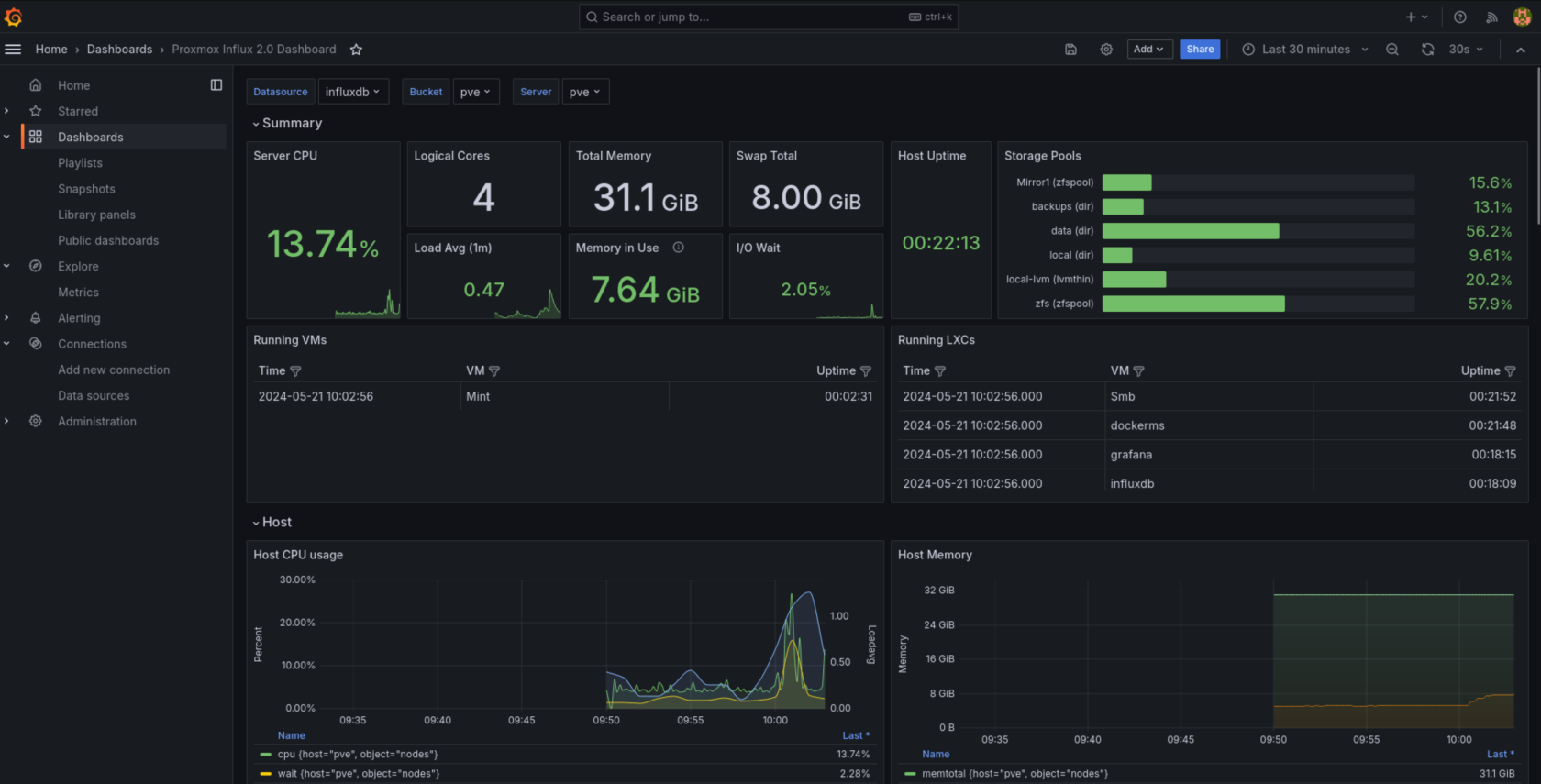Click the save dashboard icon
This screenshot has width=1541, height=784.
(x=1070, y=50)
